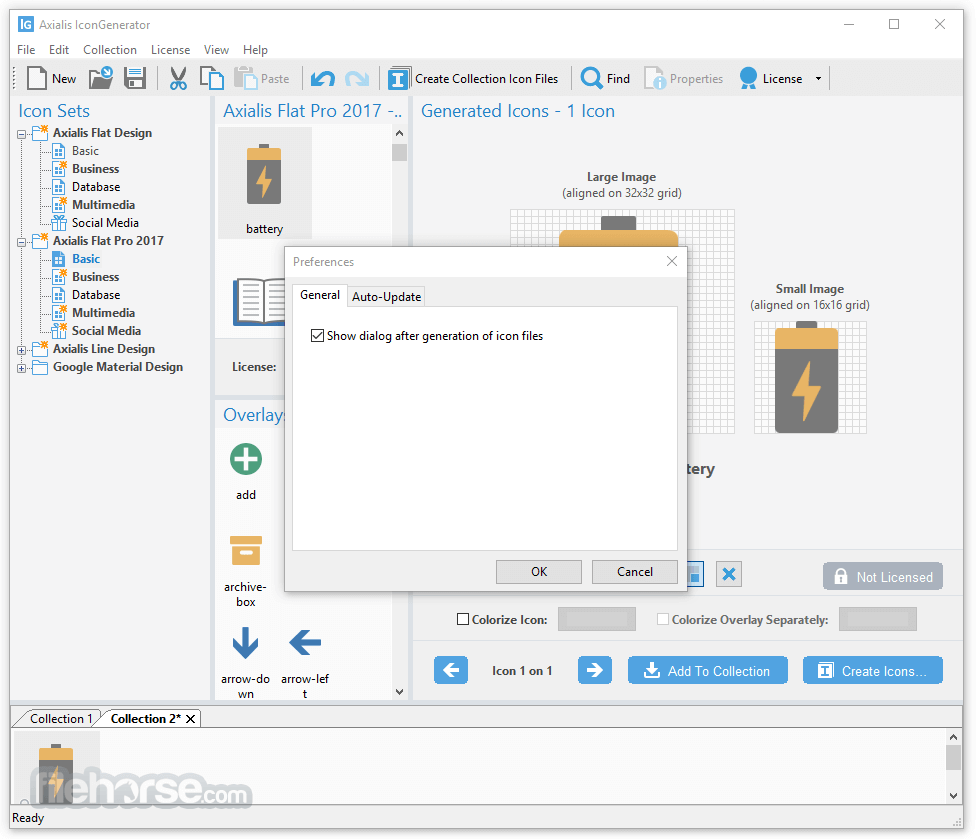Click Cancel in the Preferences dialog
This screenshot has width=976, height=839.
(635, 571)
